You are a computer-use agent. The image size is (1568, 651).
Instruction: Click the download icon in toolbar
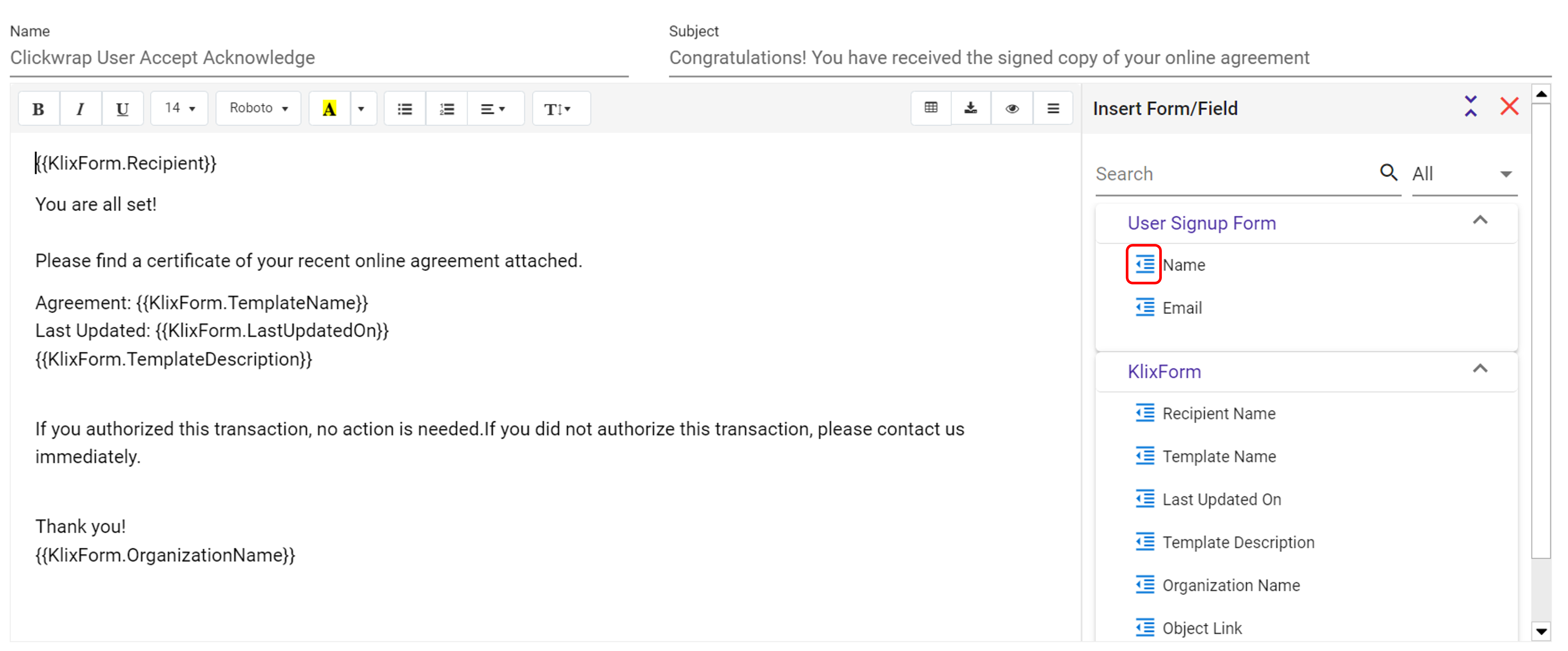coord(971,108)
